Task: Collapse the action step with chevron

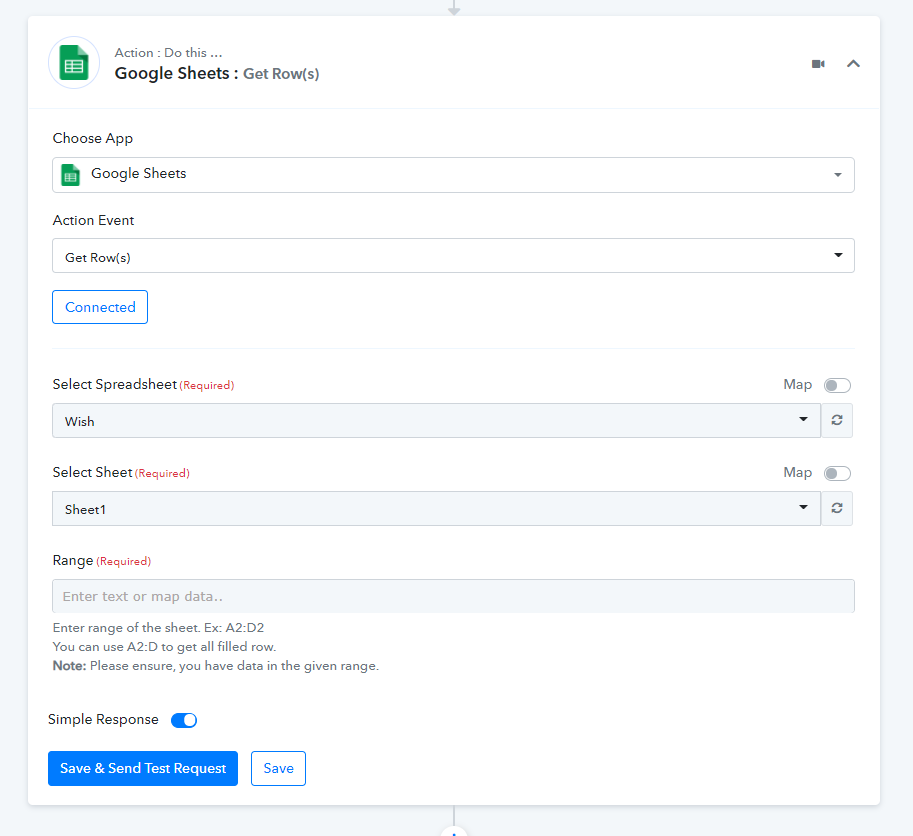Action: [x=853, y=64]
